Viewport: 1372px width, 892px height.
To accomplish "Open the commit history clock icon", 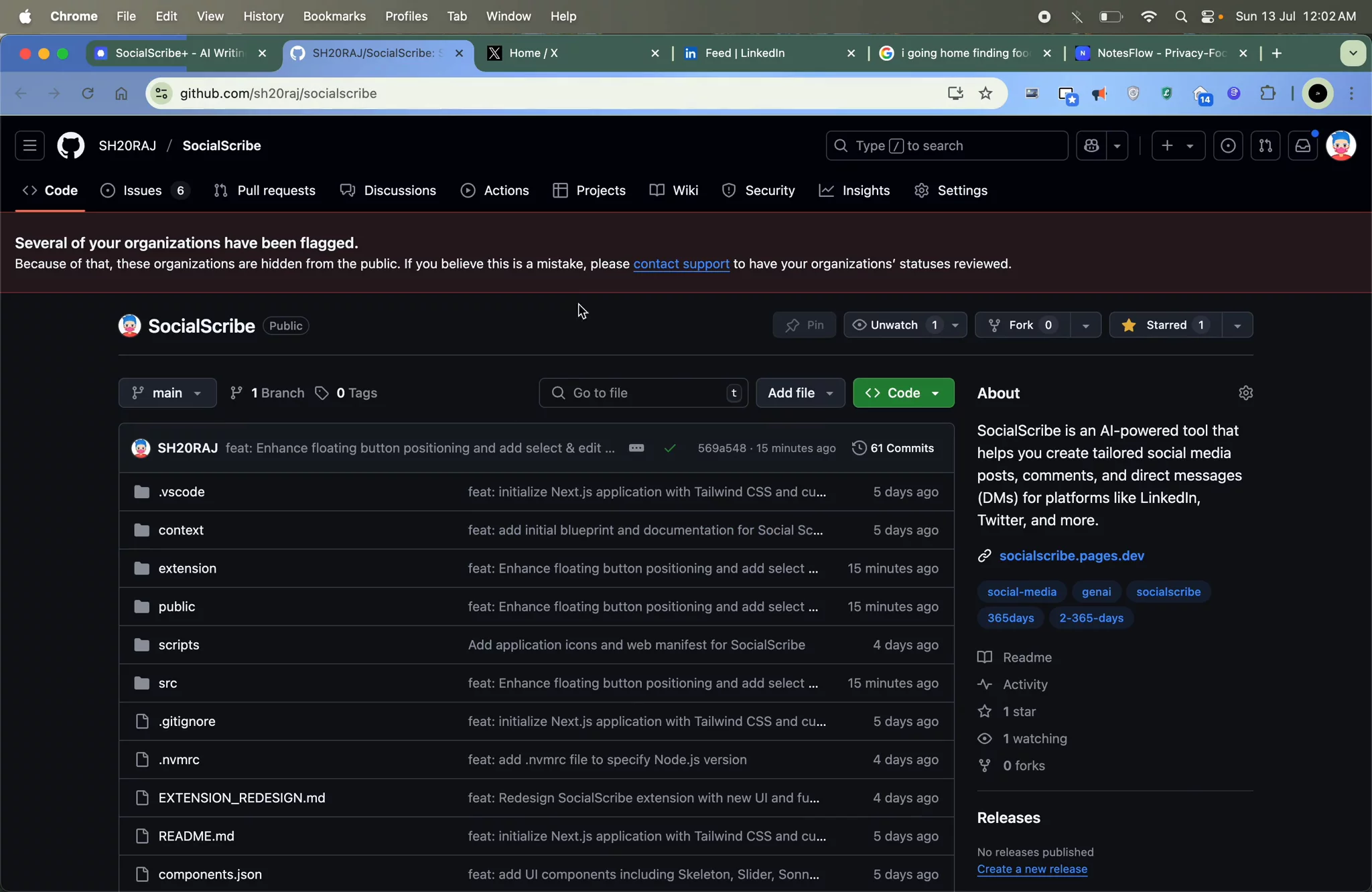I will pos(860,448).
